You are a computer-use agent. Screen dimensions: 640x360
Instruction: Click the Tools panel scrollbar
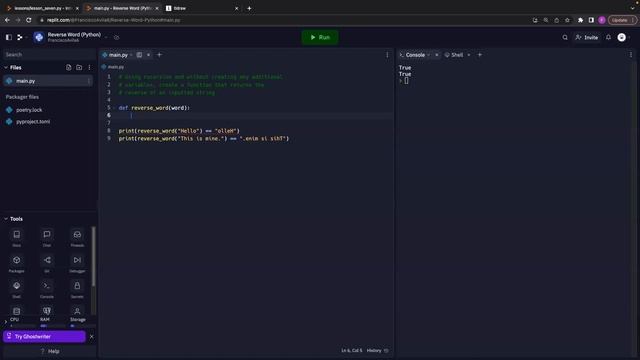click(x=93, y=256)
